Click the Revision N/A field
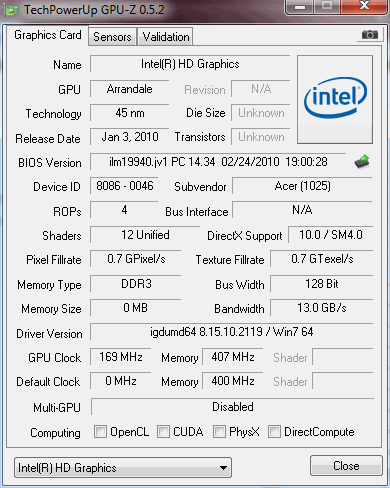The image size is (390, 488). coord(261,89)
